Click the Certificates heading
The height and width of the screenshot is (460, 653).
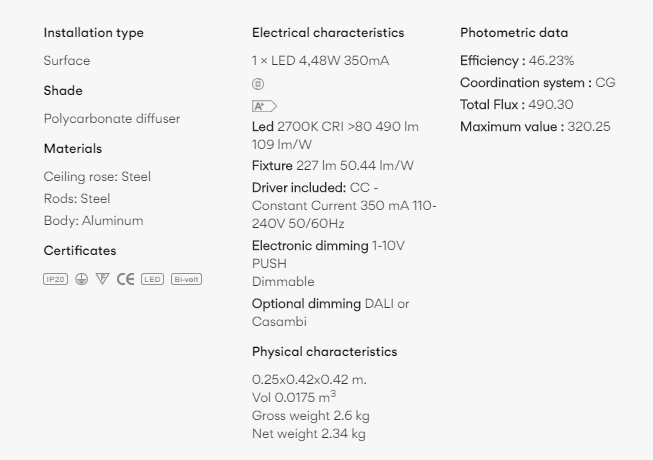point(80,251)
